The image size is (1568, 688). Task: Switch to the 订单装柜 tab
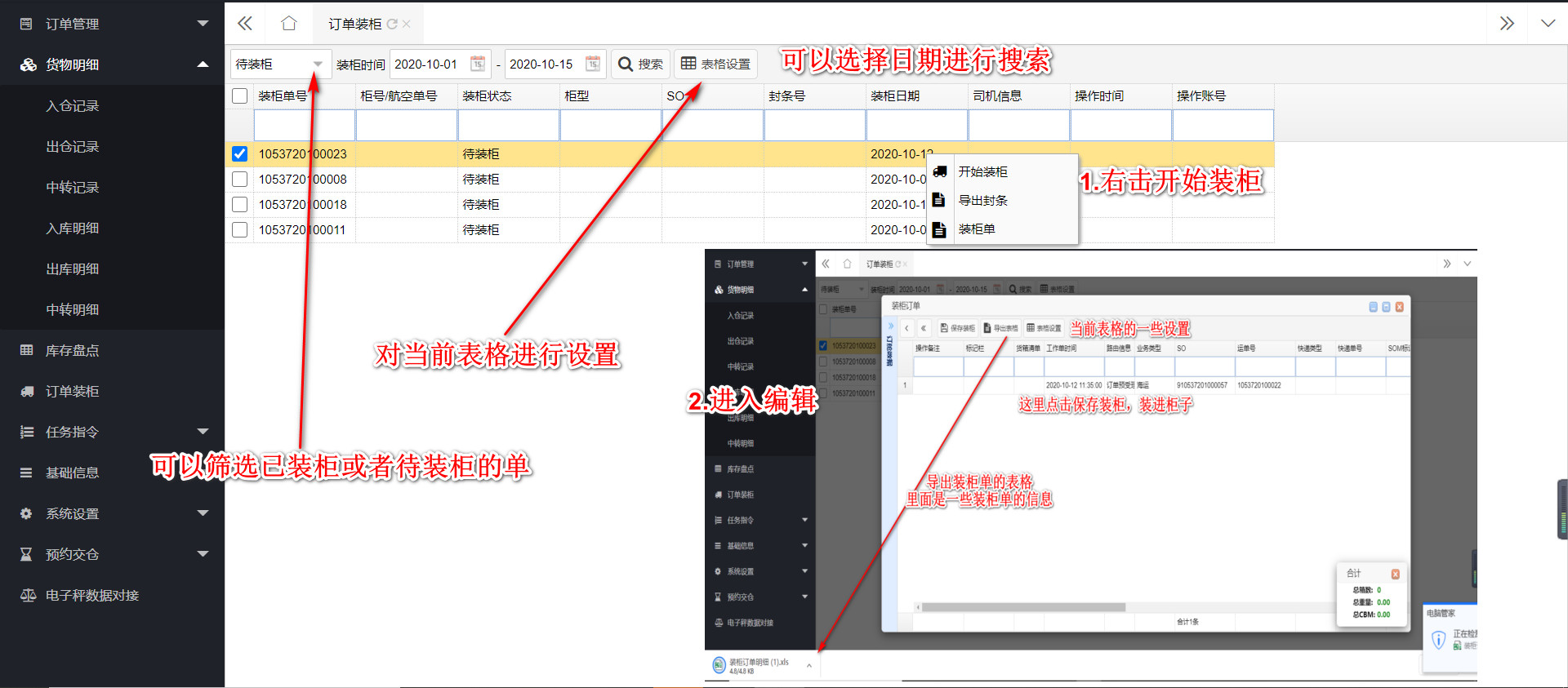click(x=355, y=24)
